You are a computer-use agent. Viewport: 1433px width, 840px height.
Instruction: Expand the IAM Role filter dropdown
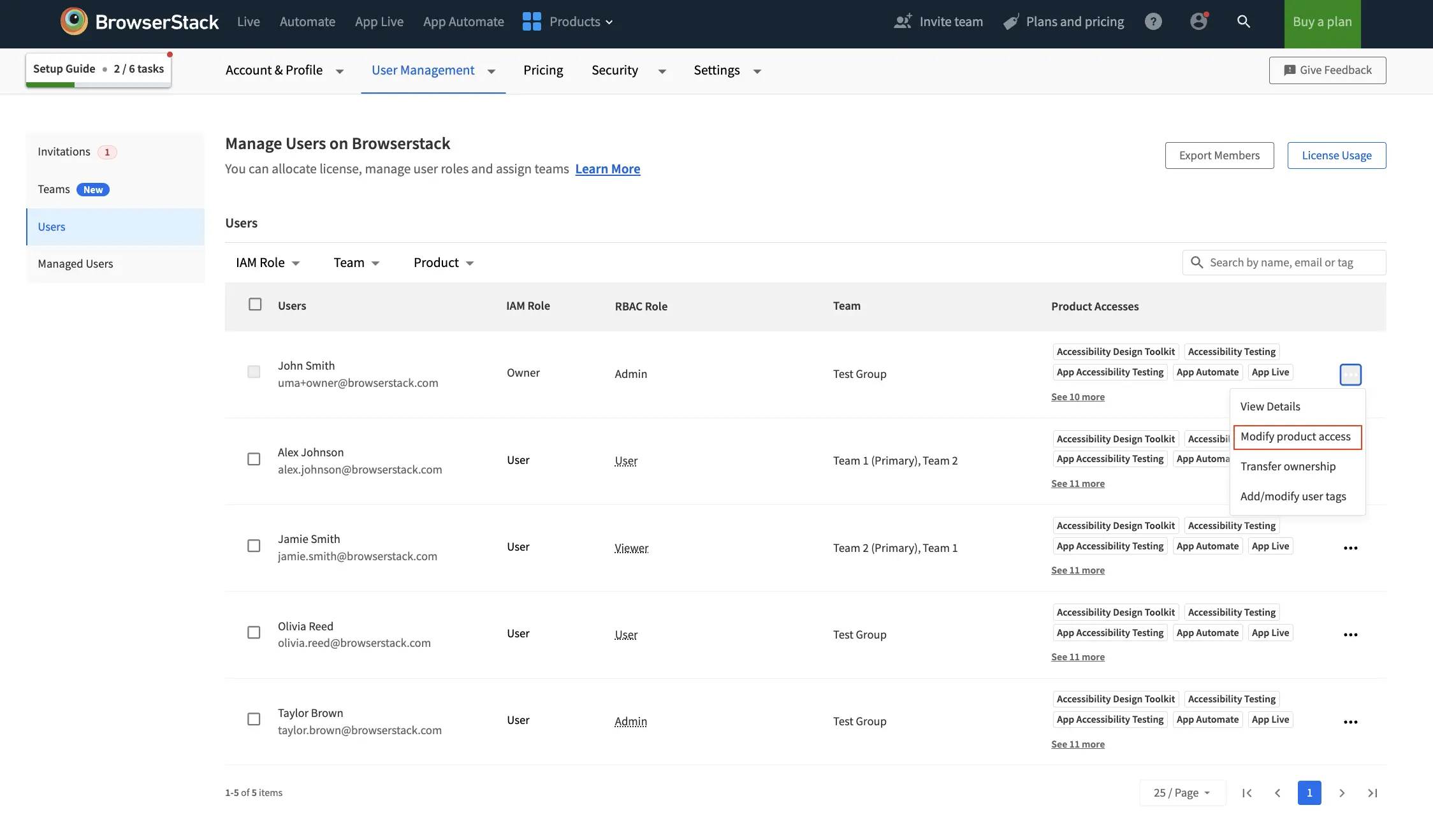(x=267, y=262)
